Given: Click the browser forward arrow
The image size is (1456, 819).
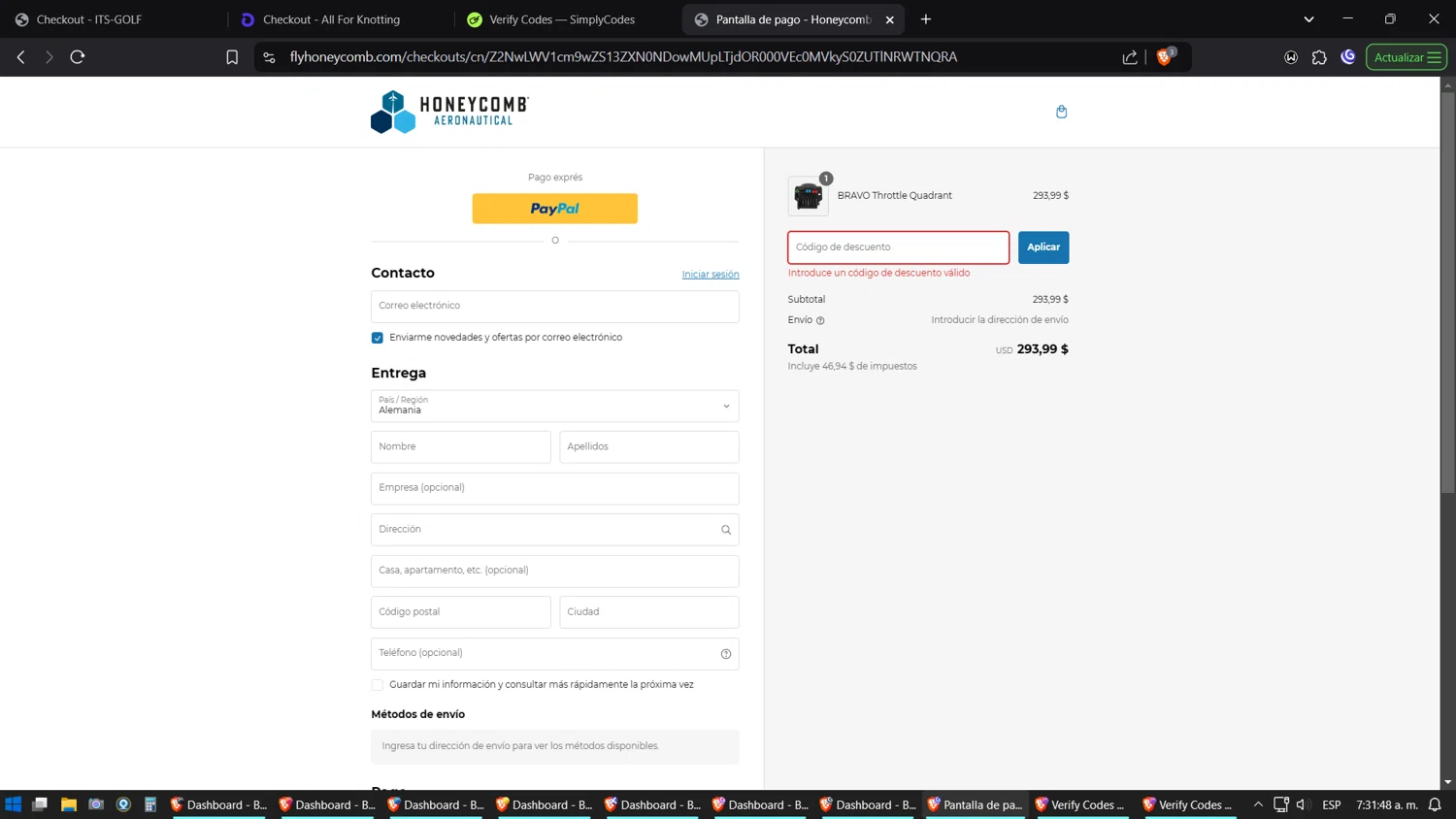Looking at the screenshot, I should coord(49,57).
